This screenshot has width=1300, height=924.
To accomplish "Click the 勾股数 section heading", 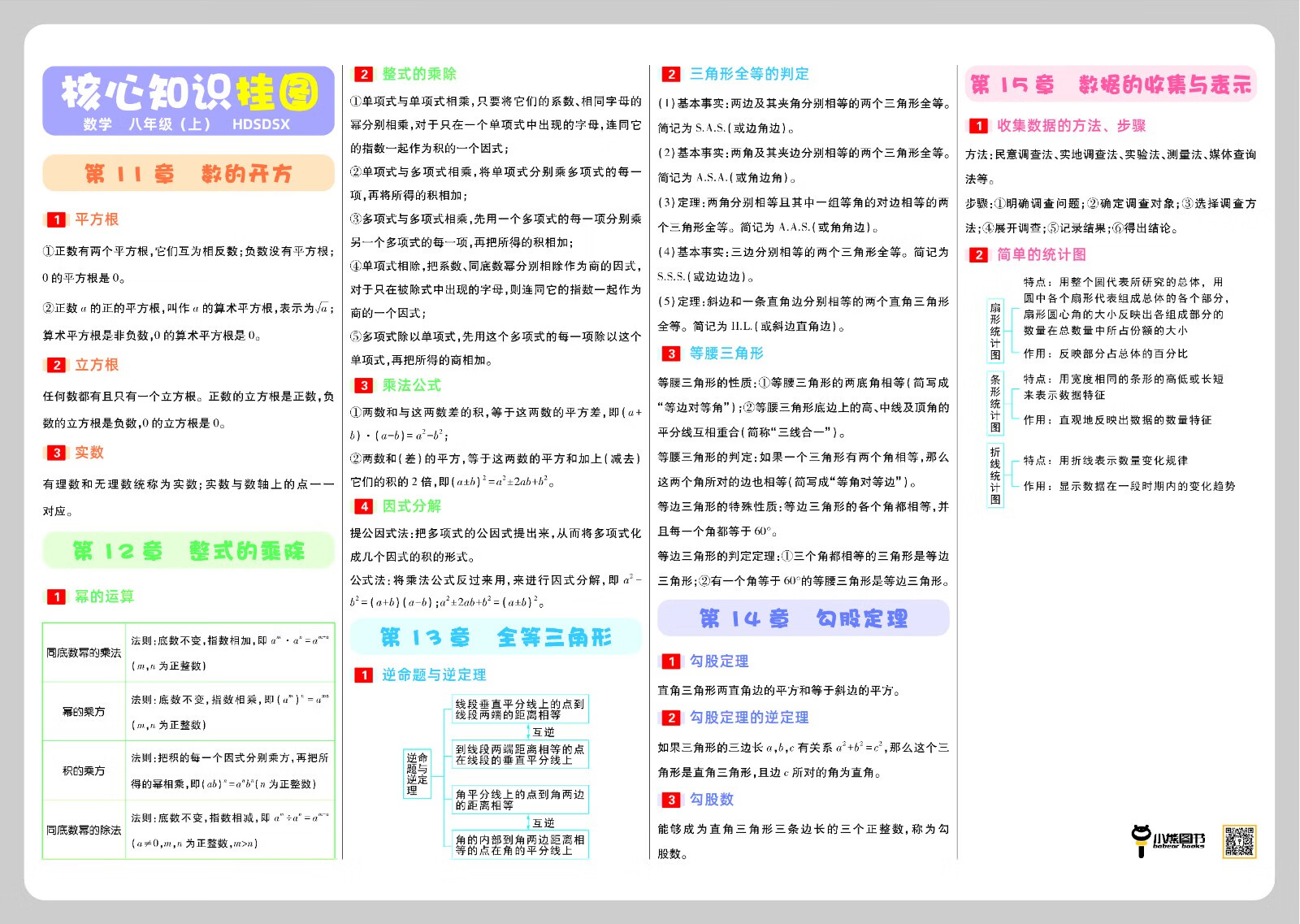I will tap(711, 800).
